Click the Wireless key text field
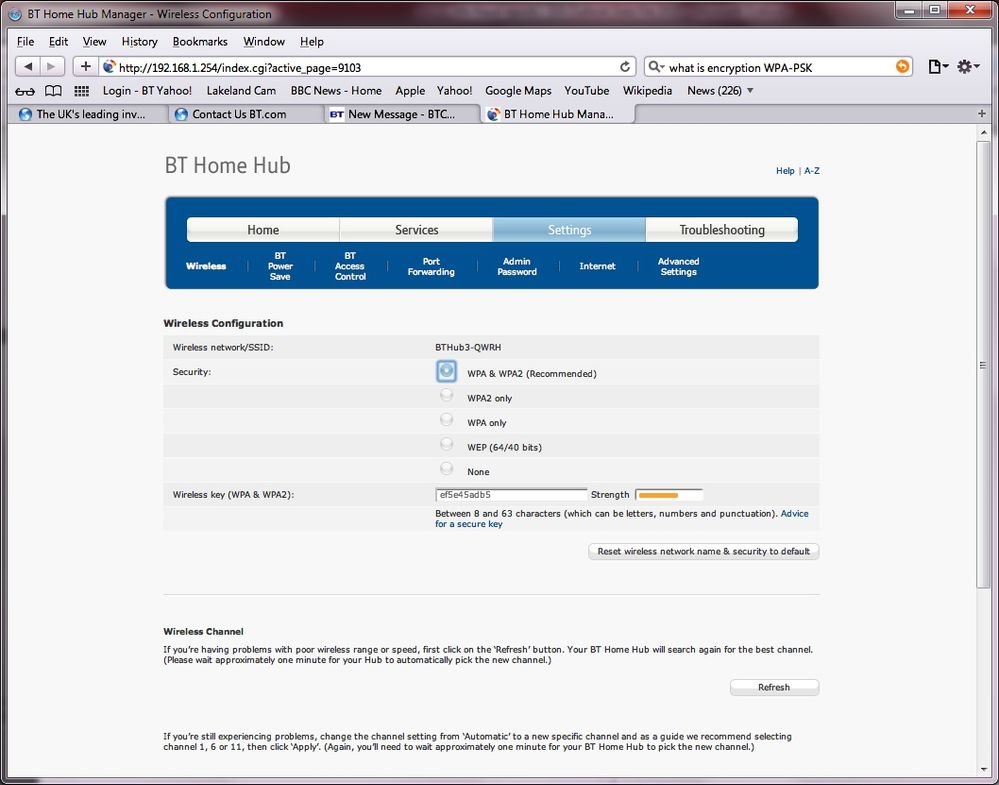999x785 pixels. pyautogui.click(x=511, y=494)
